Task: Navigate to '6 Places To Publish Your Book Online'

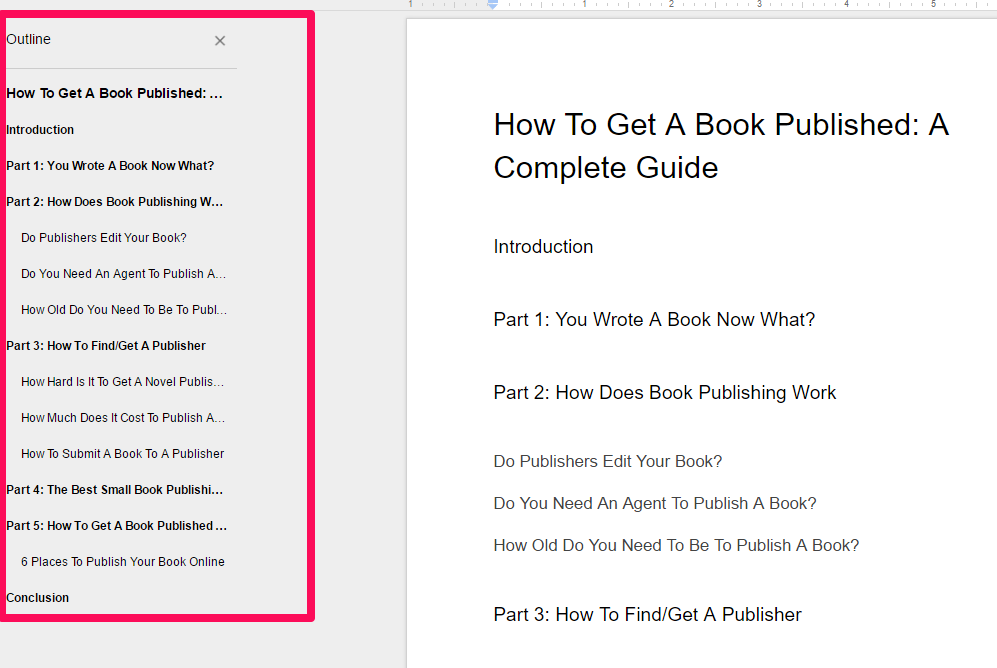Action: (x=123, y=562)
